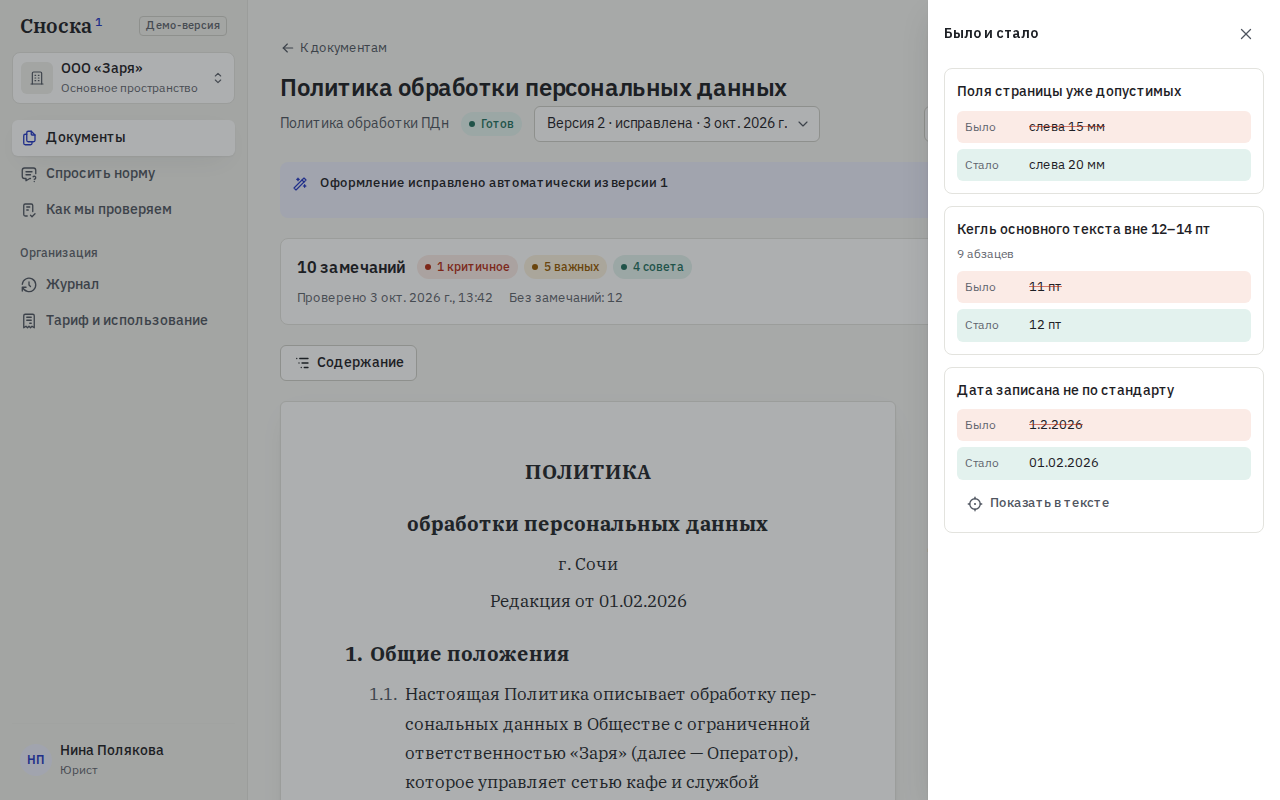
Task: Click «Без замечаний: 12» text
Action: click(x=566, y=298)
